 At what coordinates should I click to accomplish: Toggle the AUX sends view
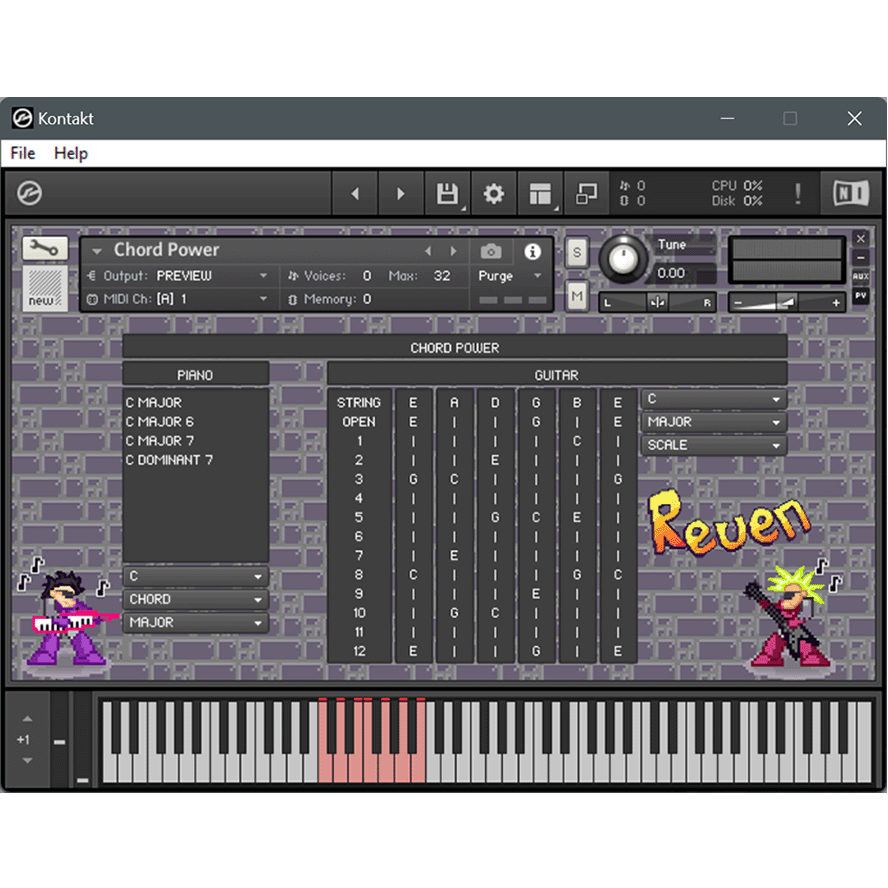(x=861, y=276)
